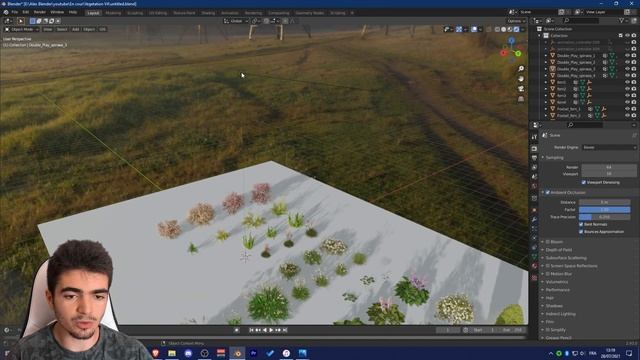Adjust the Ambient Occlusion Factor slider
The height and width of the screenshot is (360, 640).
click(x=605, y=209)
